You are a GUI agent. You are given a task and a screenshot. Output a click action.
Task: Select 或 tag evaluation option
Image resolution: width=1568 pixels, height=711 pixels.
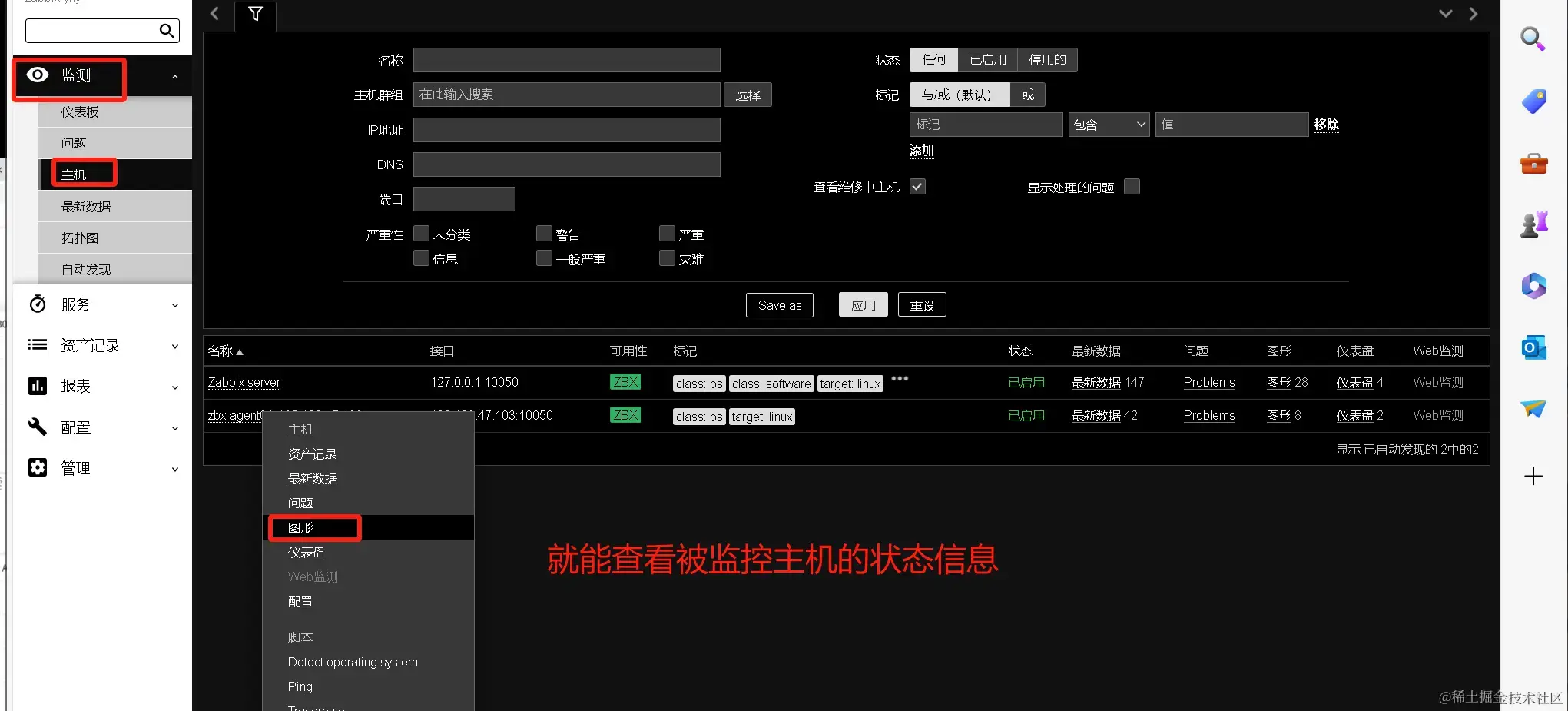(1027, 95)
